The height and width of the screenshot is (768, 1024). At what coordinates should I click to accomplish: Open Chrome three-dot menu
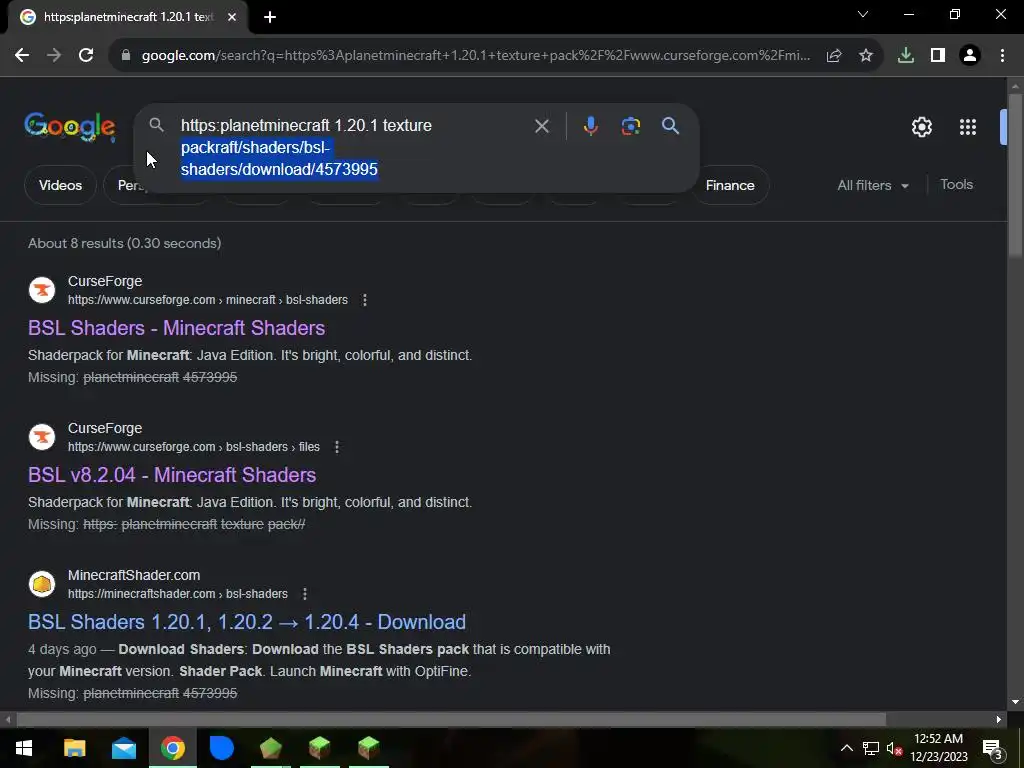coord(1002,56)
